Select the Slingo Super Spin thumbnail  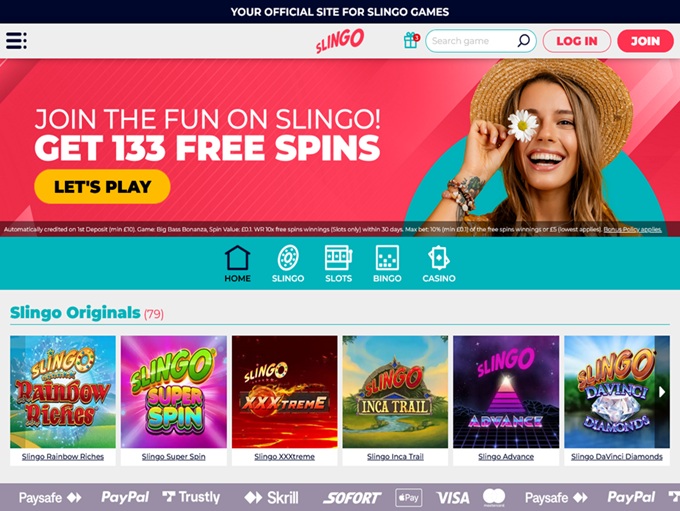[x=173, y=392]
